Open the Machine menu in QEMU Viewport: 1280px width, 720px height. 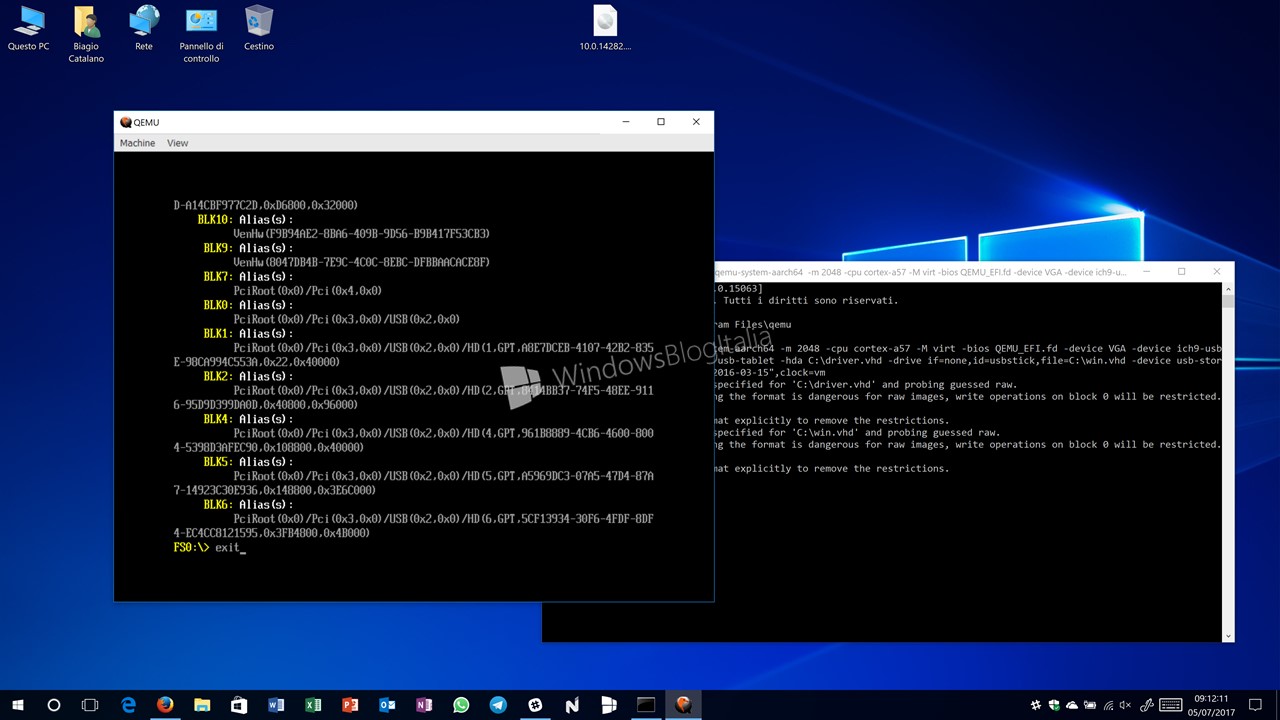coord(137,143)
